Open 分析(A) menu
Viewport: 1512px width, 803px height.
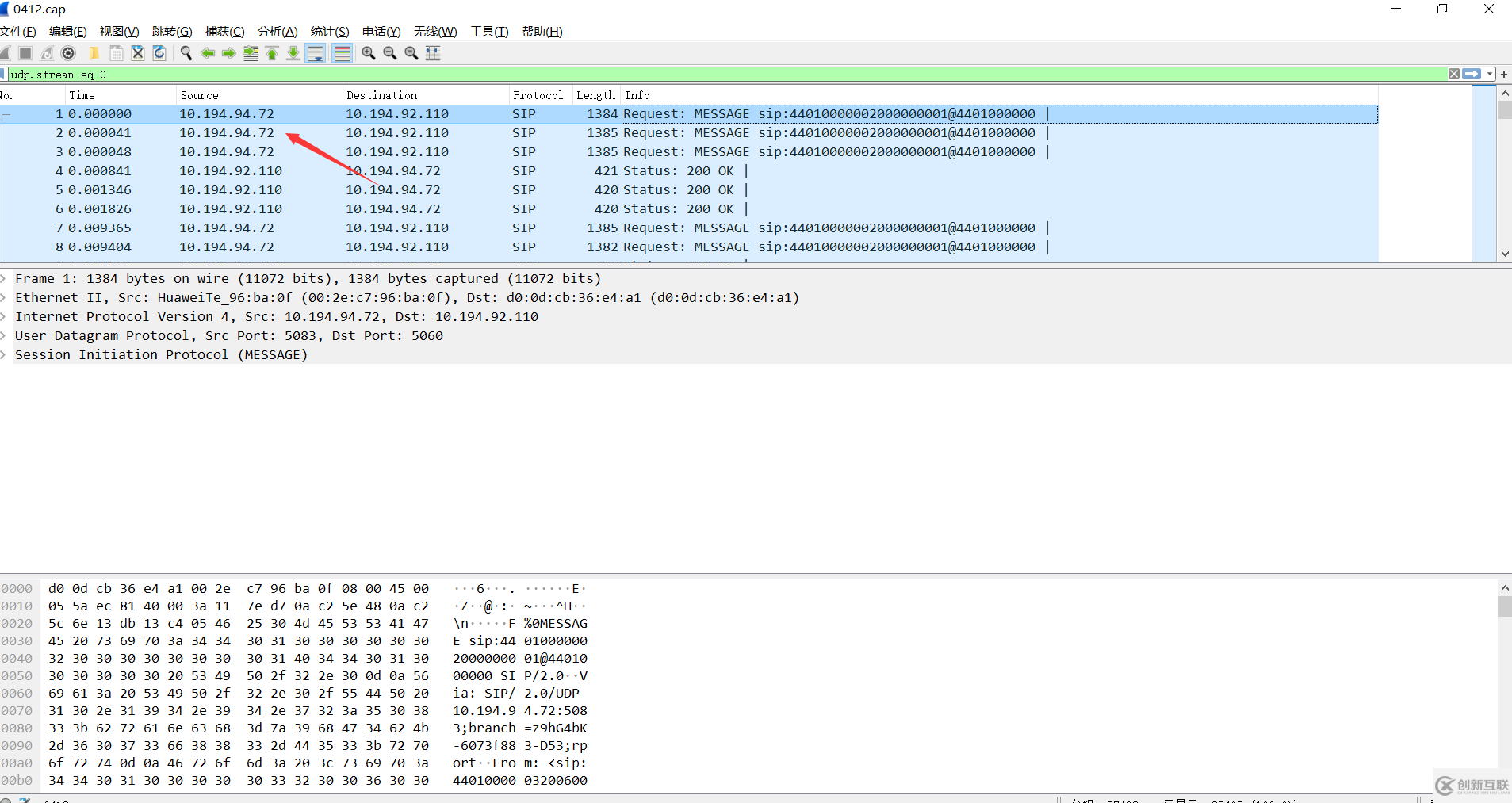click(x=278, y=32)
